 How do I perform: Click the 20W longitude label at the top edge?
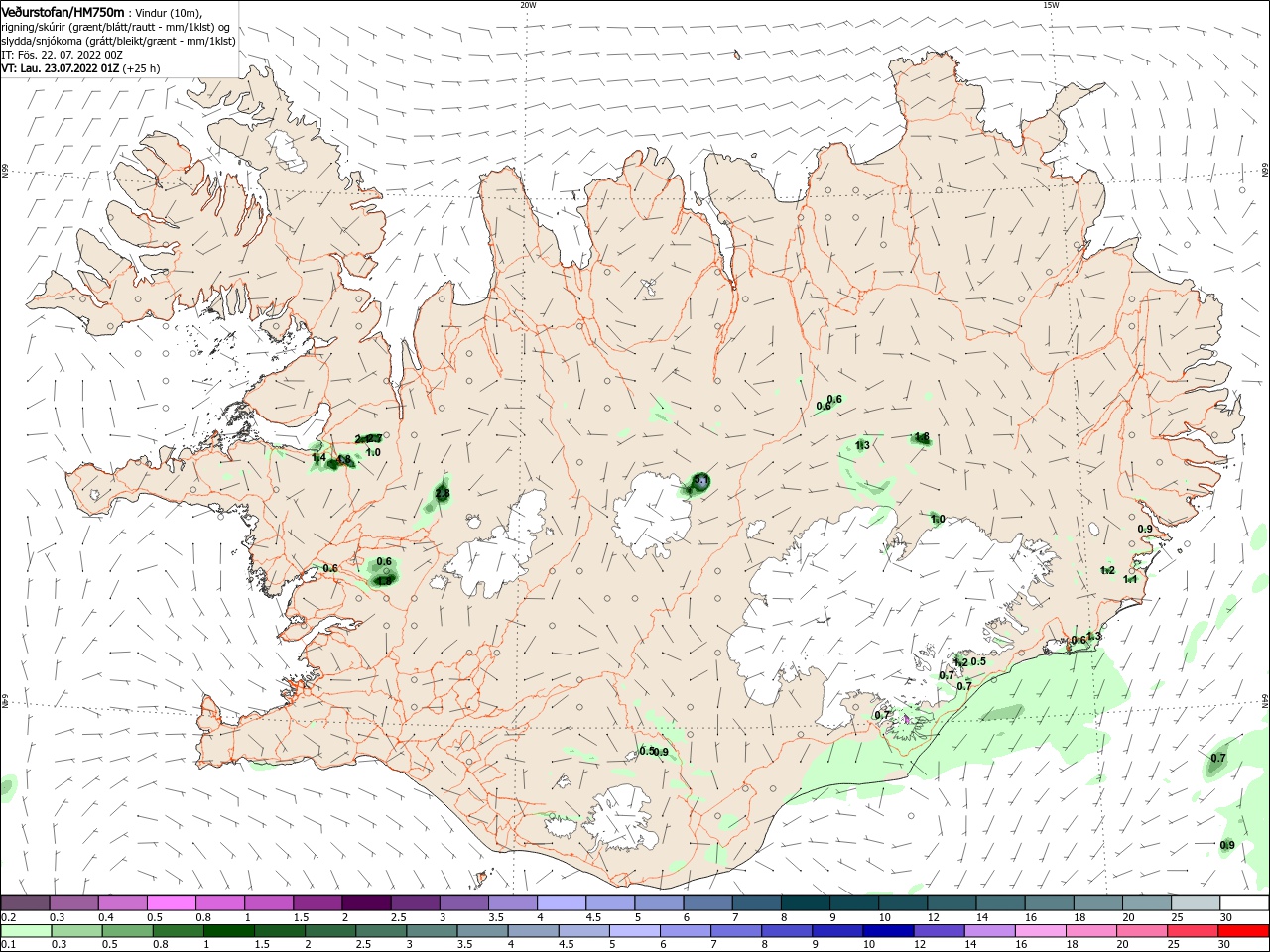click(528, 4)
